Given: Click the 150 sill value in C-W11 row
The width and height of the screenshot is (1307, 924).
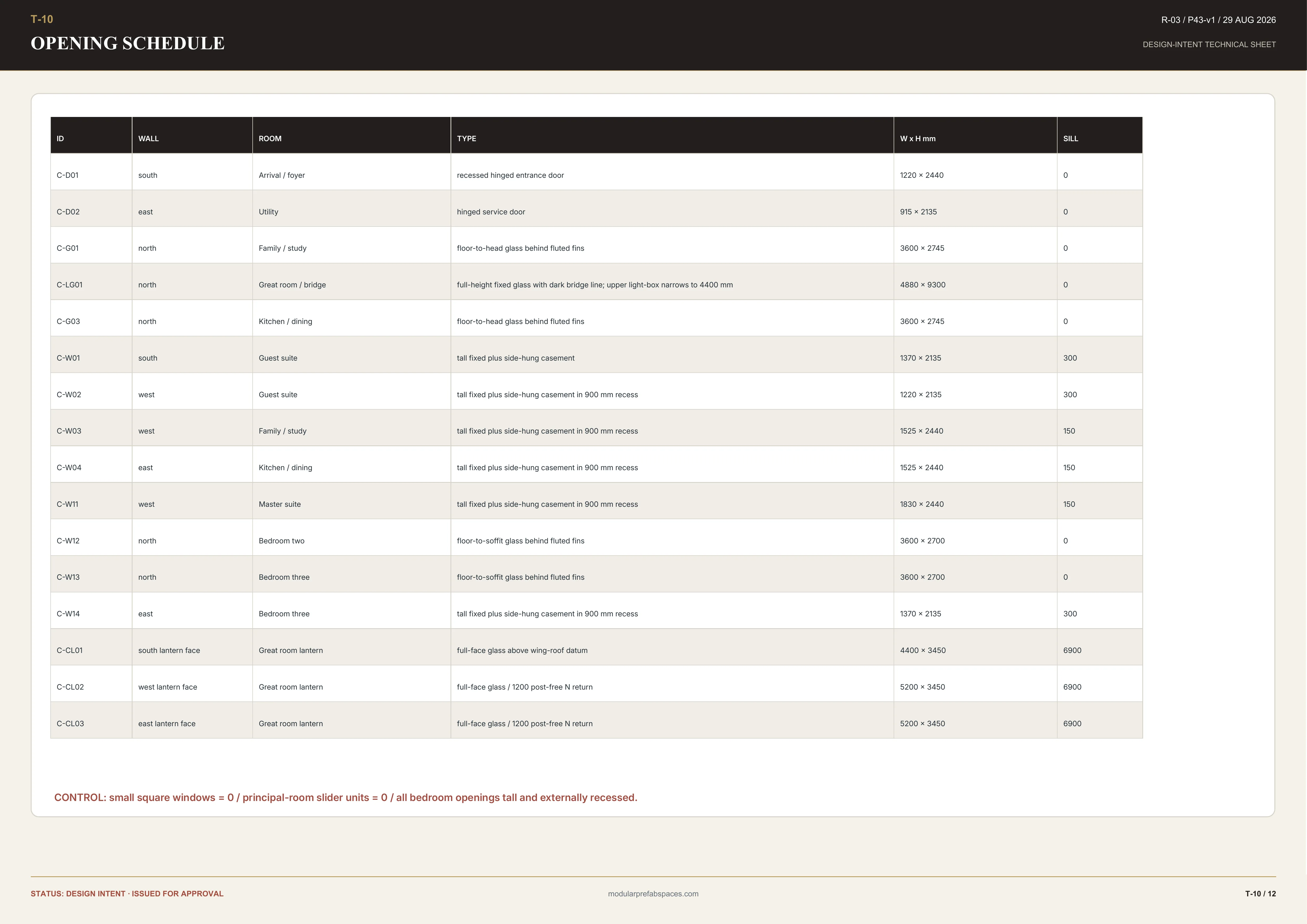Looking at the screenshot, I should pos(1100,501).
